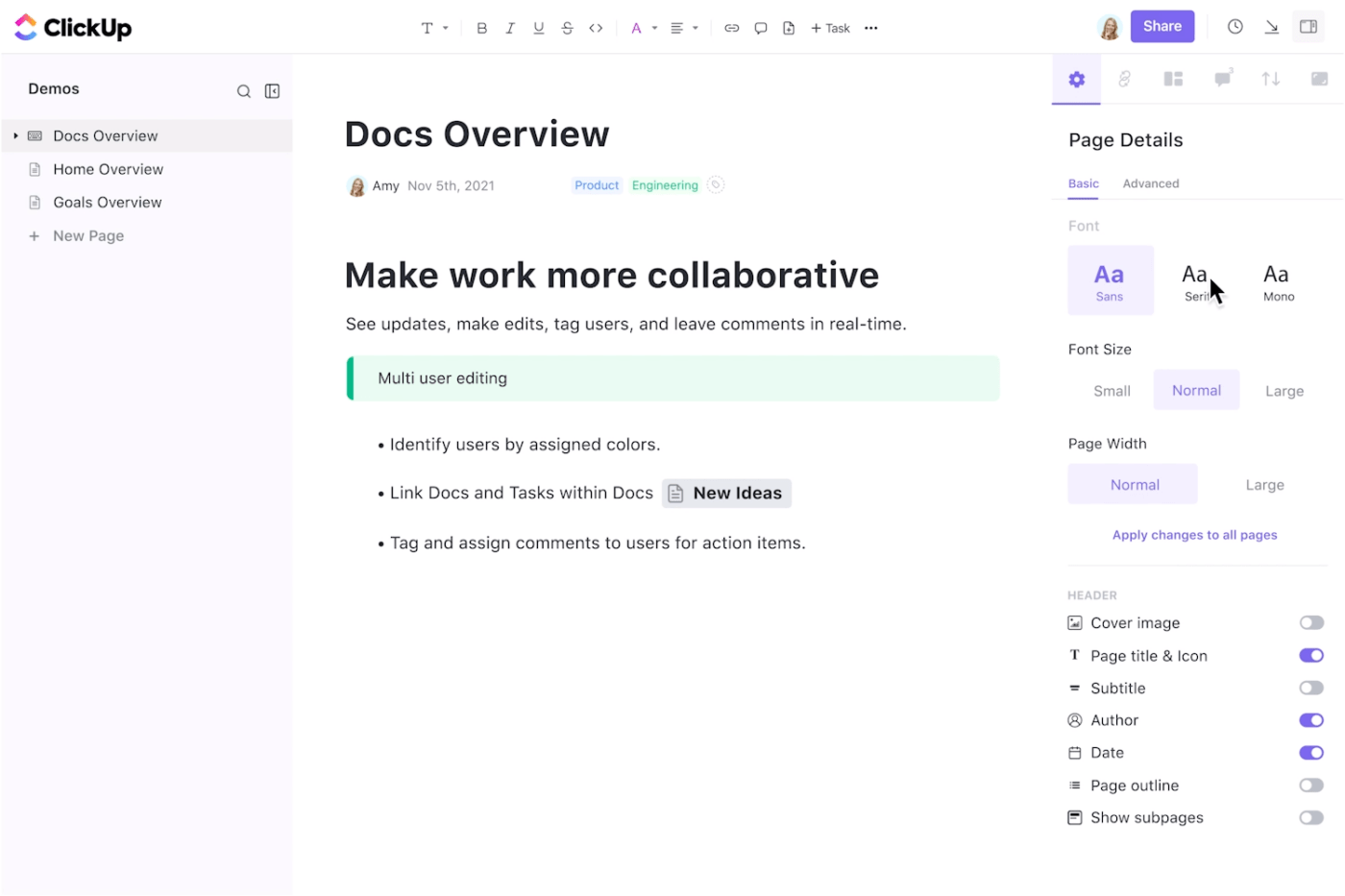This screenshot has height=896, width=1345.
Task: Toggle underline formatting in toolbar
Action: (539, 28)
